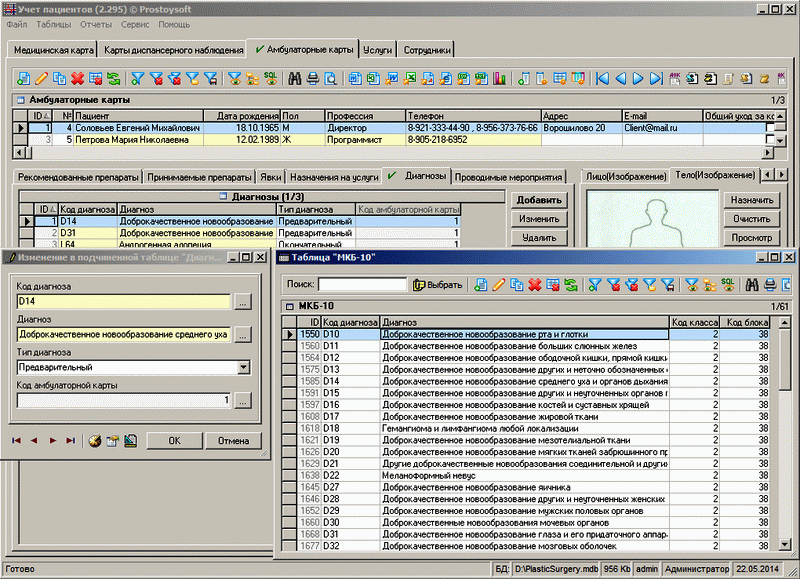Click the printer icon in the МКБ-10 toolbar
The height and width of the screenshot is (579, 800).
(770, 285)
